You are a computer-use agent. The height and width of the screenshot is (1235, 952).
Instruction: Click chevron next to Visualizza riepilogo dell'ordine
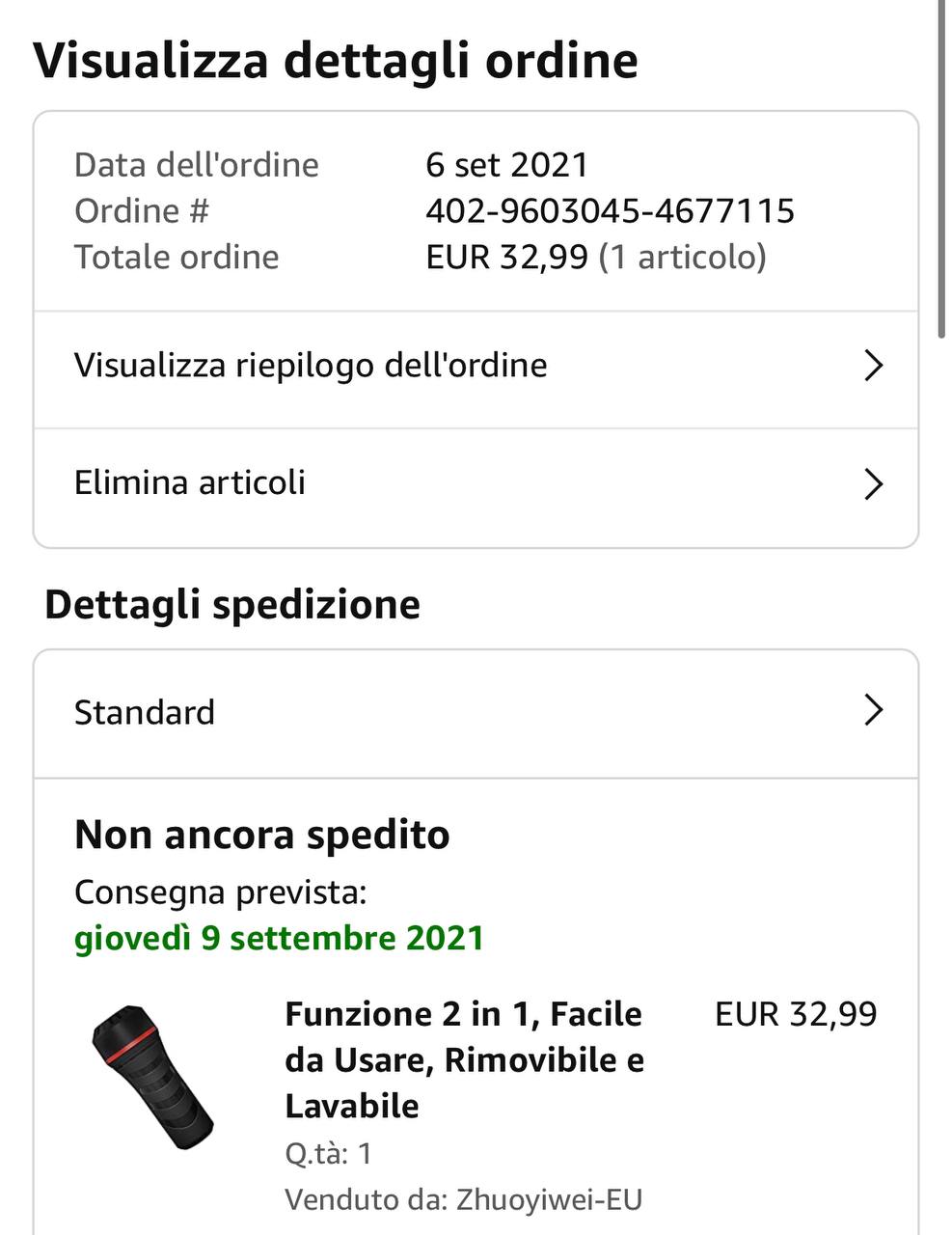[x=874, y=366]
